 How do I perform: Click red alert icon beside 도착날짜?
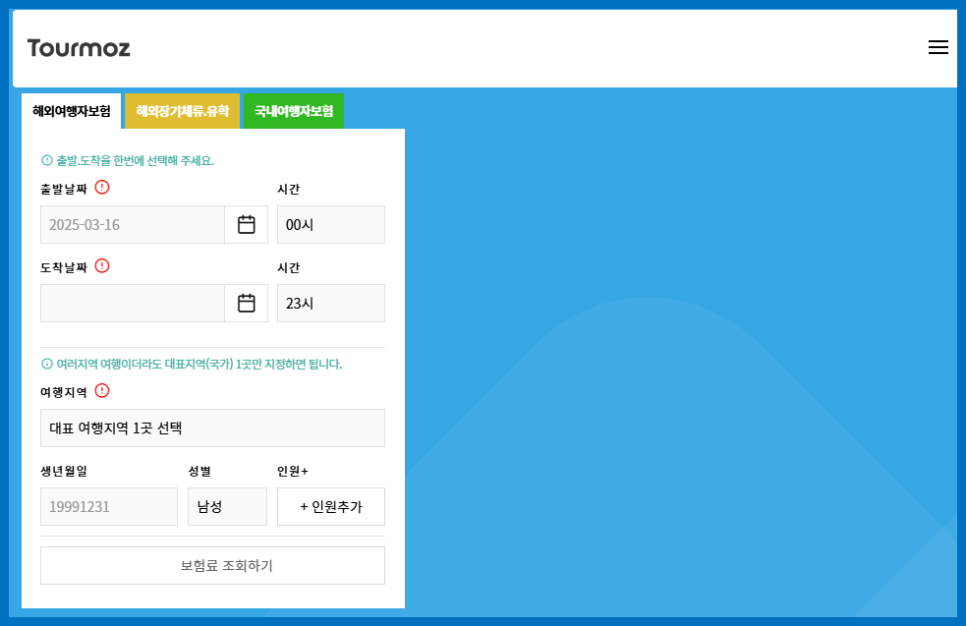[102, 266]
